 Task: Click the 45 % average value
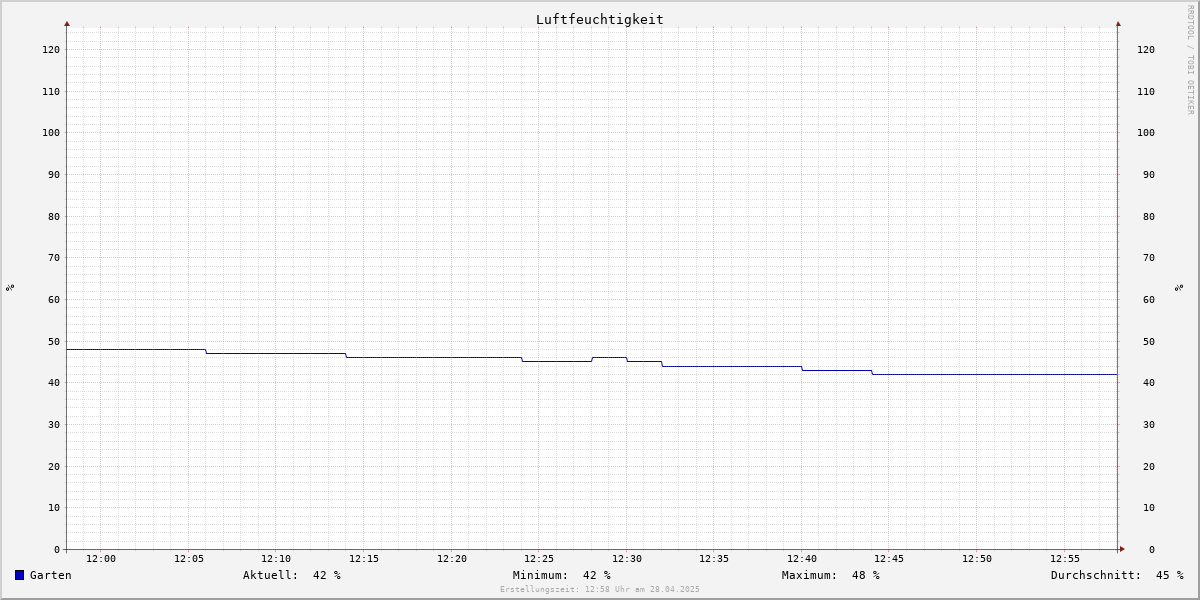pos(1170,575)
